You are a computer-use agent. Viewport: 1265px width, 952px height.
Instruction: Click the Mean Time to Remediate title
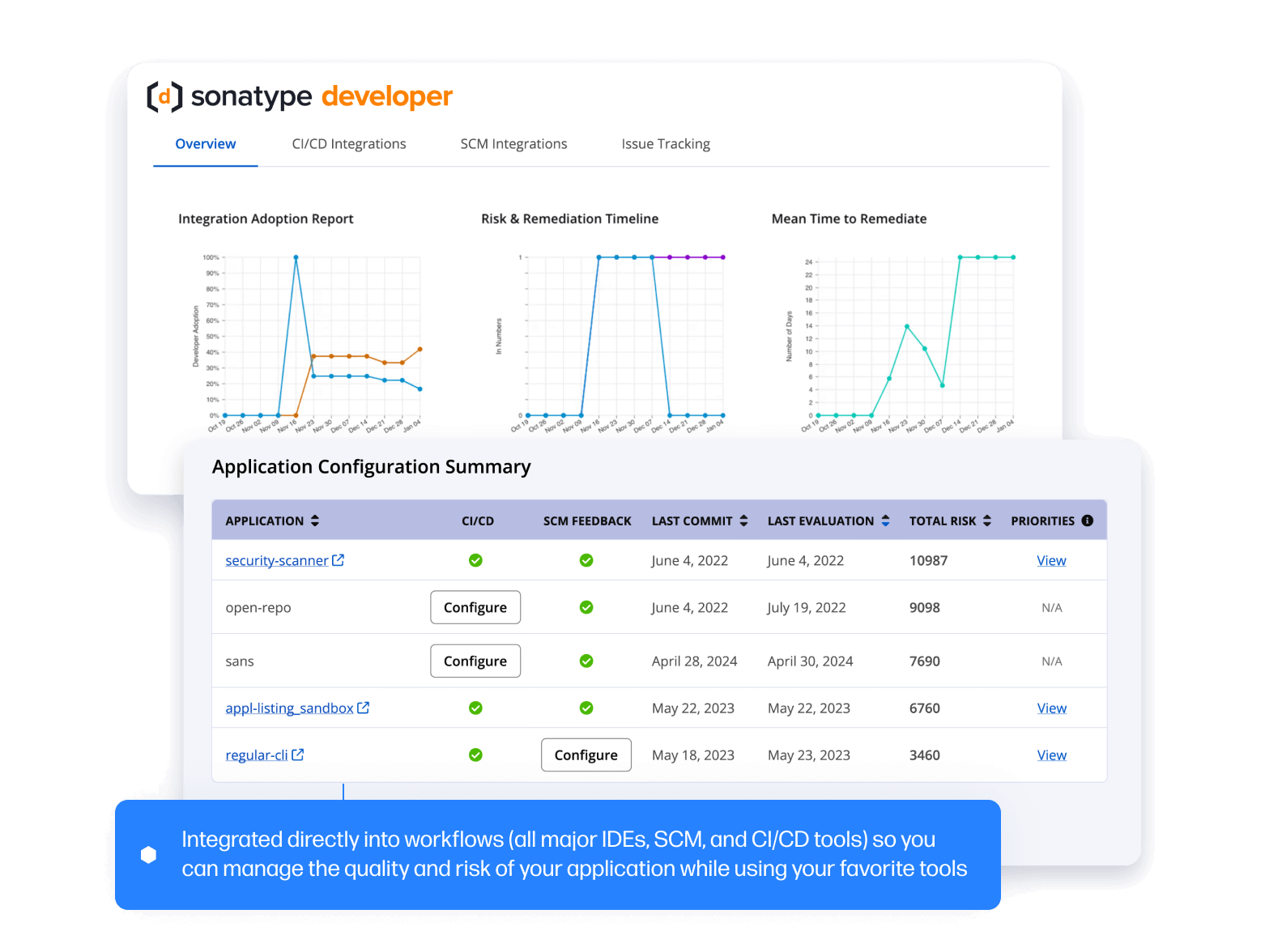tap(849, 219)
